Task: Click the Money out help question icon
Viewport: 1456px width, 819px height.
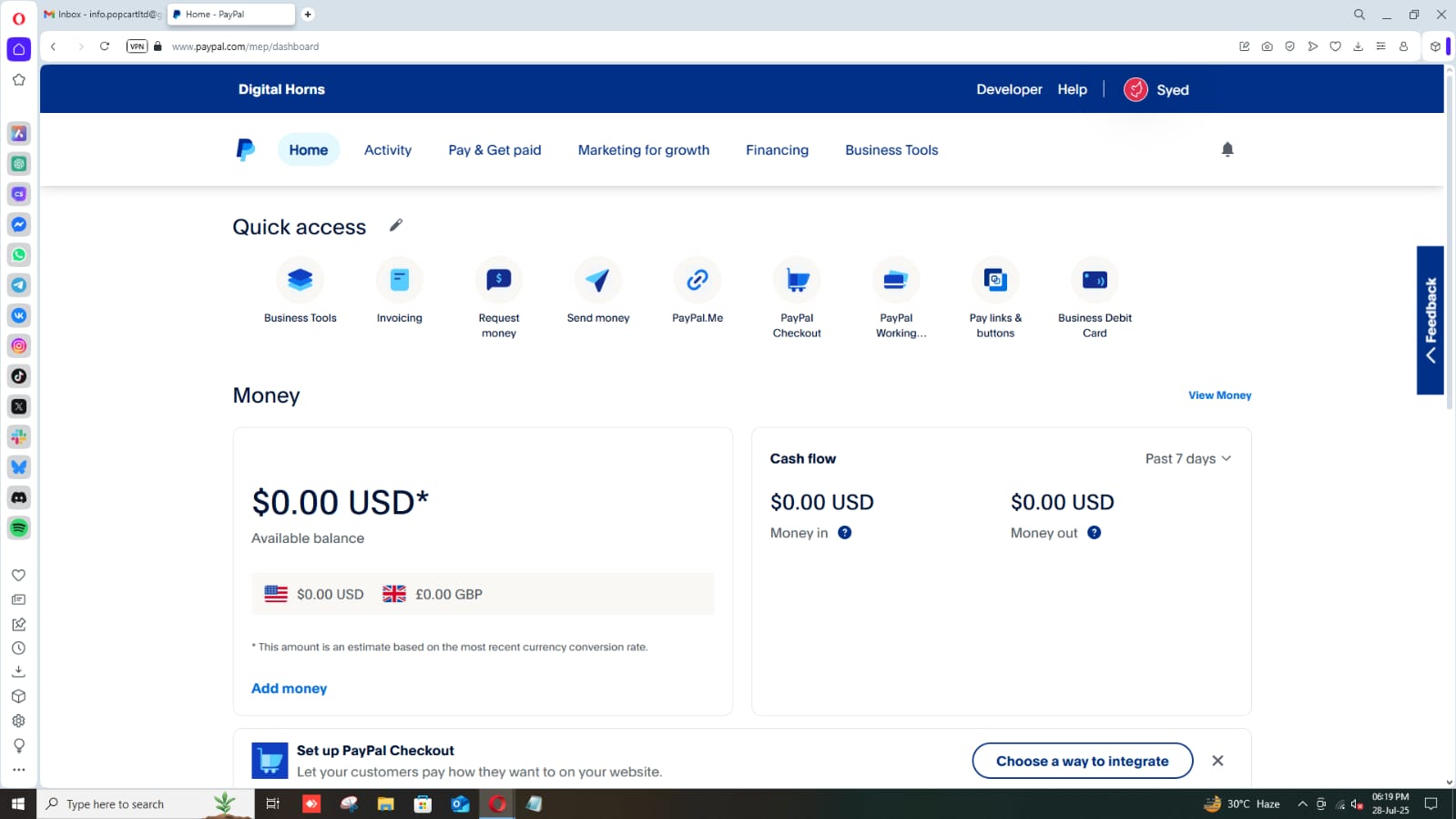Action: coord(1095,533)
